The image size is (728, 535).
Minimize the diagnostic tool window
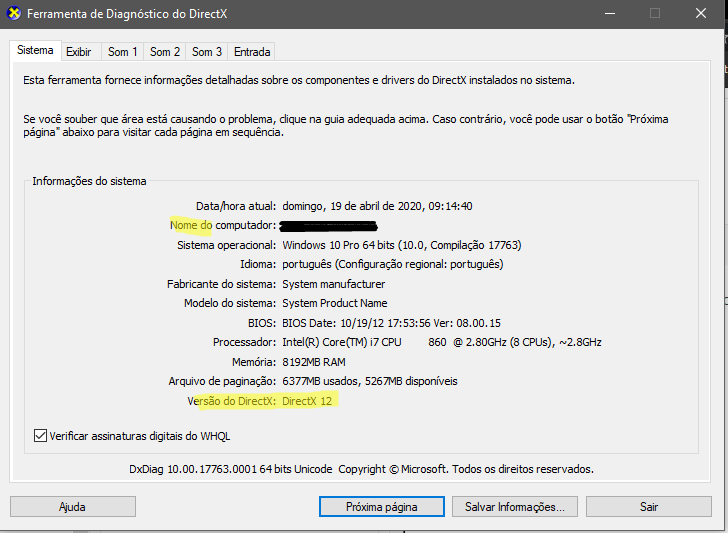pyautogui.click(x=609, y=14)
